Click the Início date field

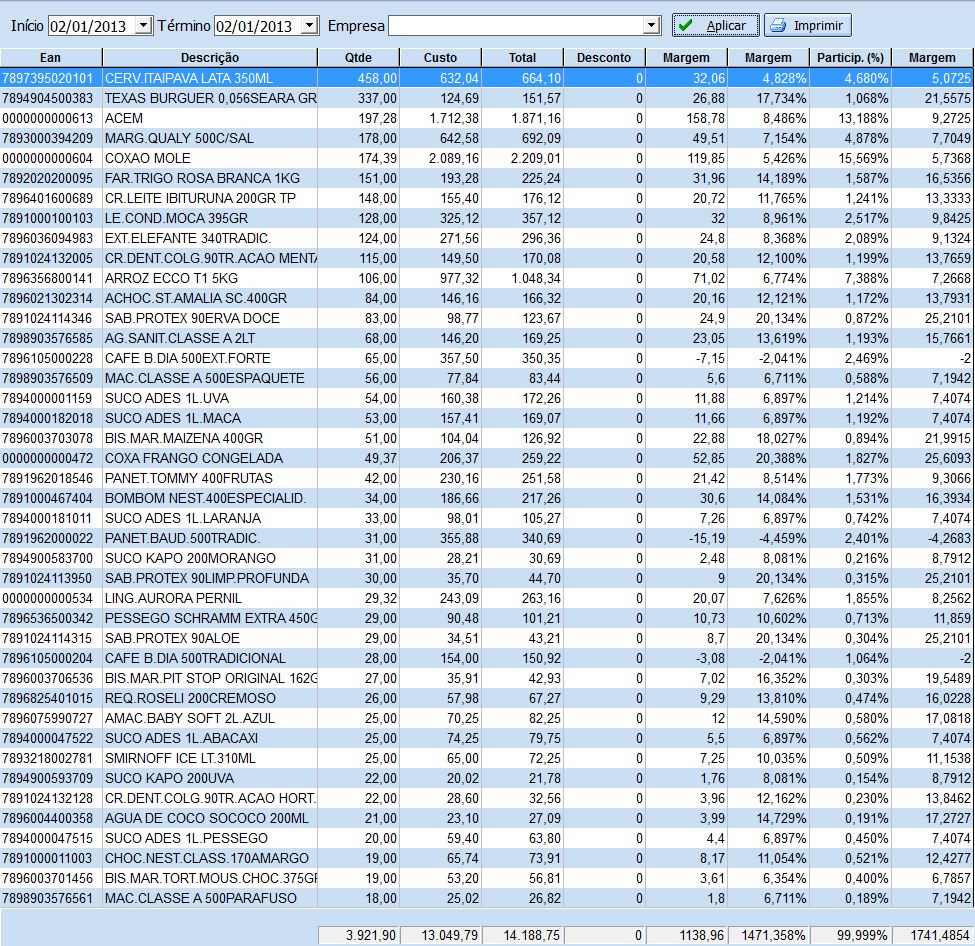click(x=91, y=26)
